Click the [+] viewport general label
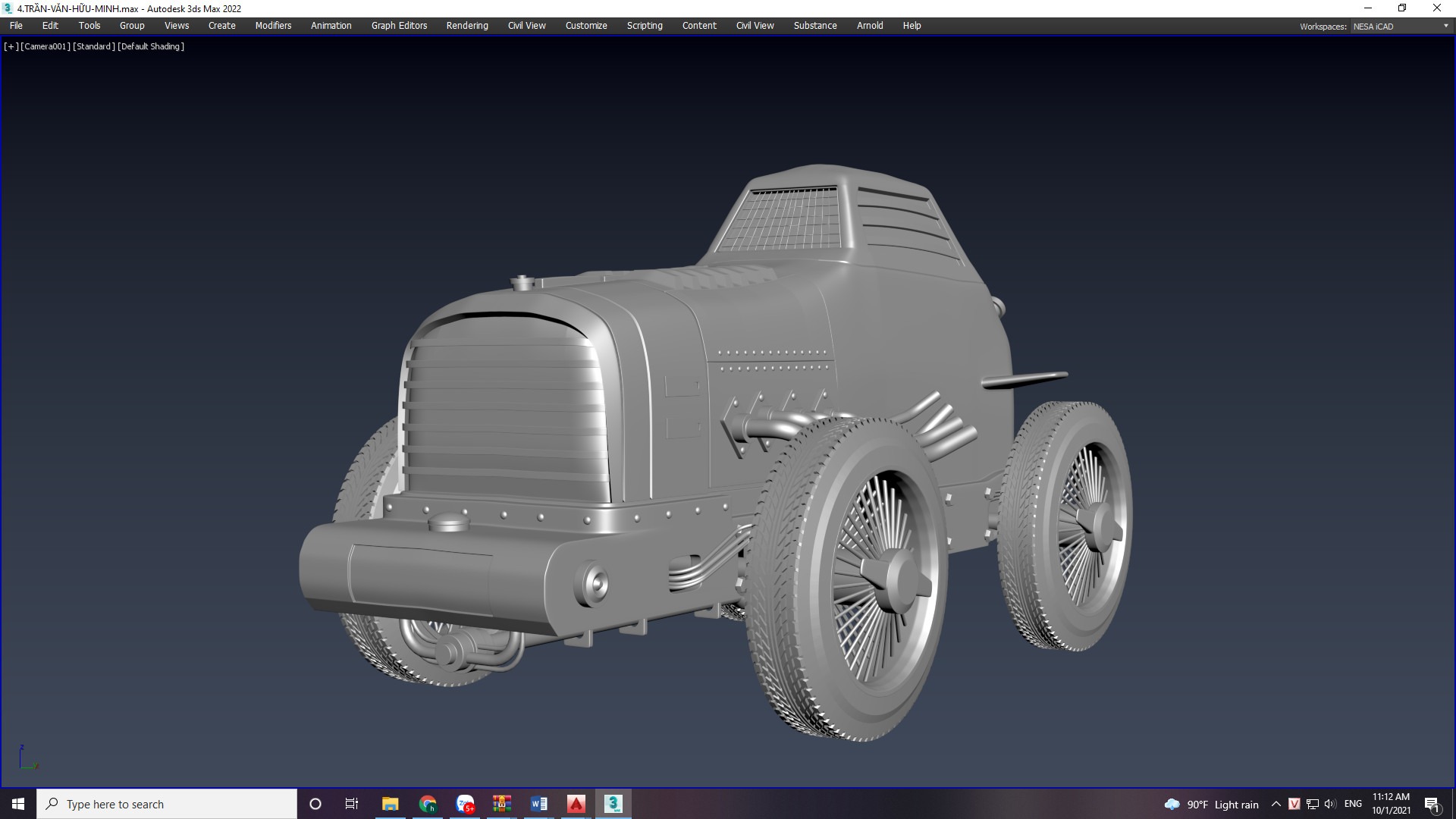The height and width of the screenshot is (819, 1456). [x=11, y=46]
